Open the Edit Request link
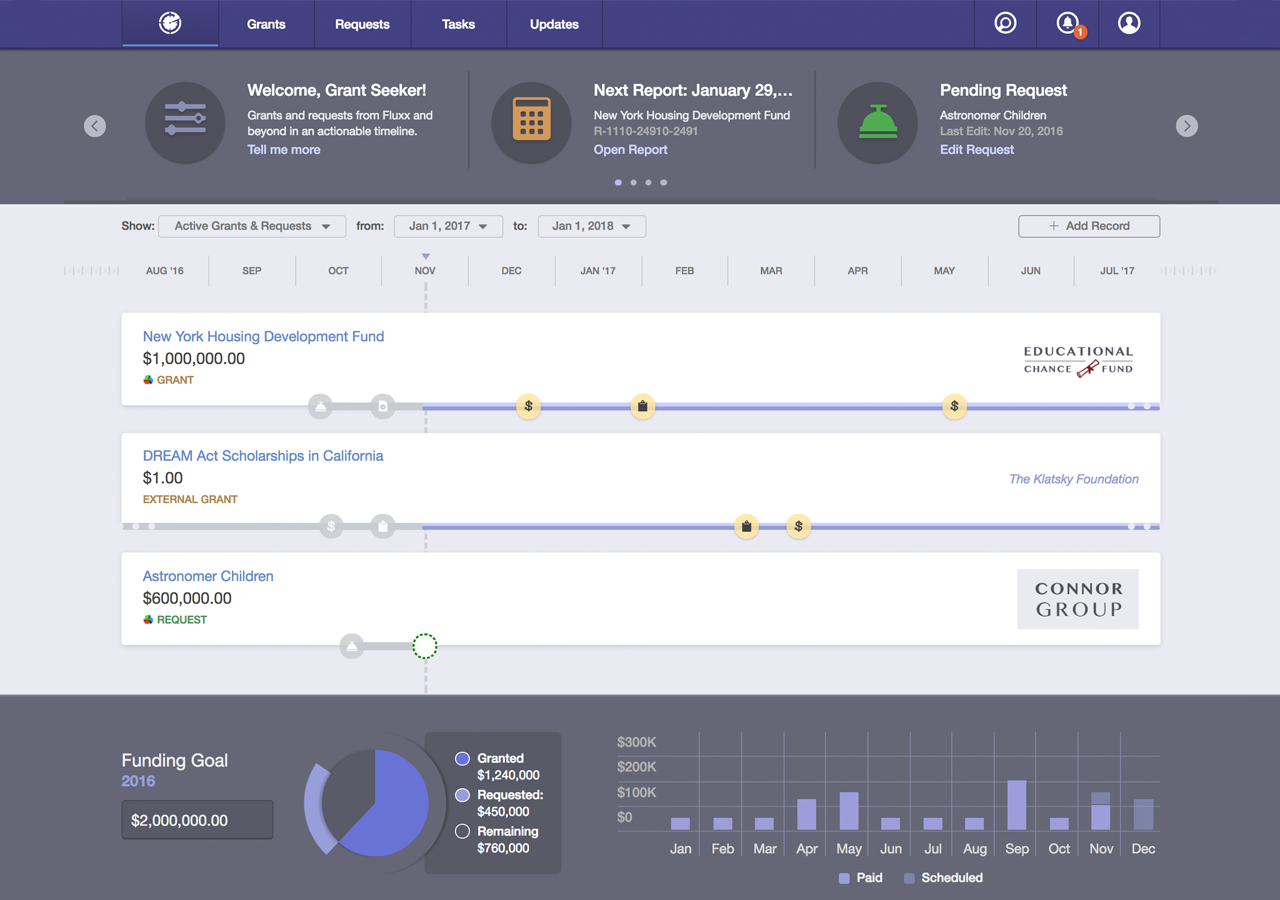This screenshot has width=1280, height=900. click(x=976, y=150)
